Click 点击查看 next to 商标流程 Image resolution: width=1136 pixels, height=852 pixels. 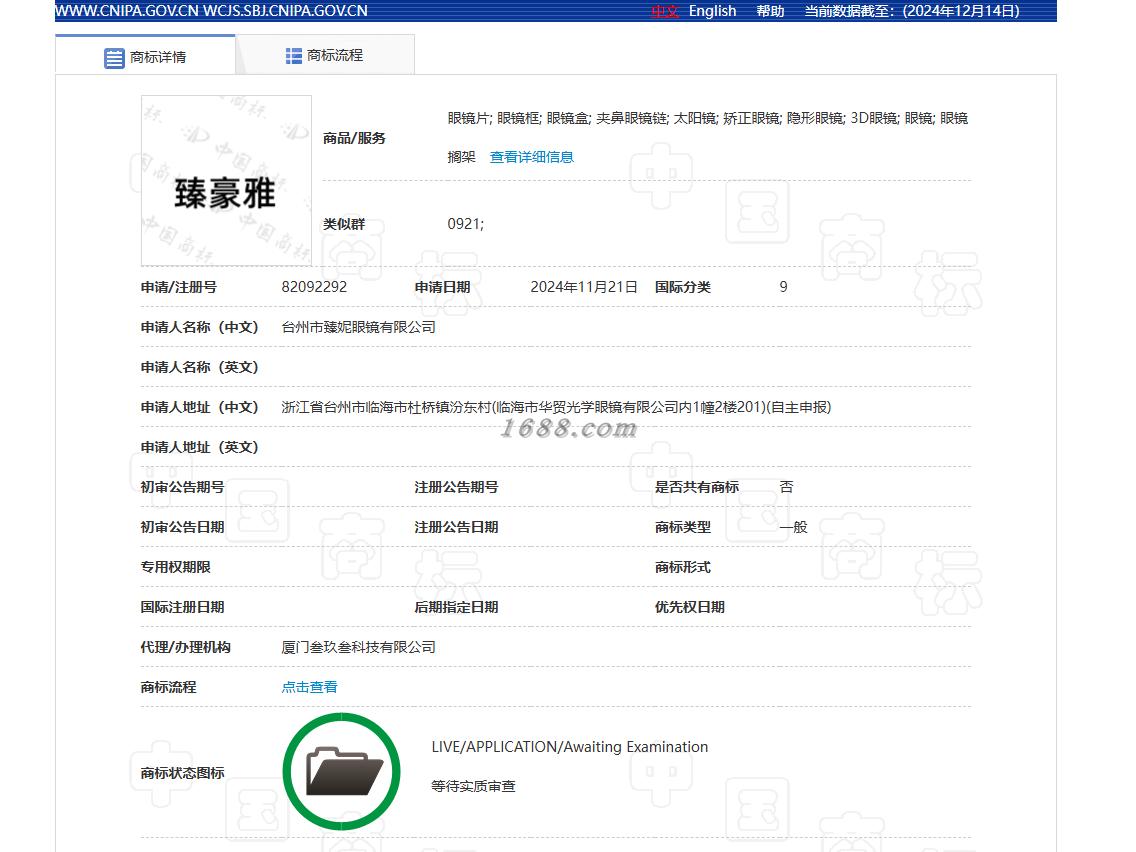coord(309,687)
